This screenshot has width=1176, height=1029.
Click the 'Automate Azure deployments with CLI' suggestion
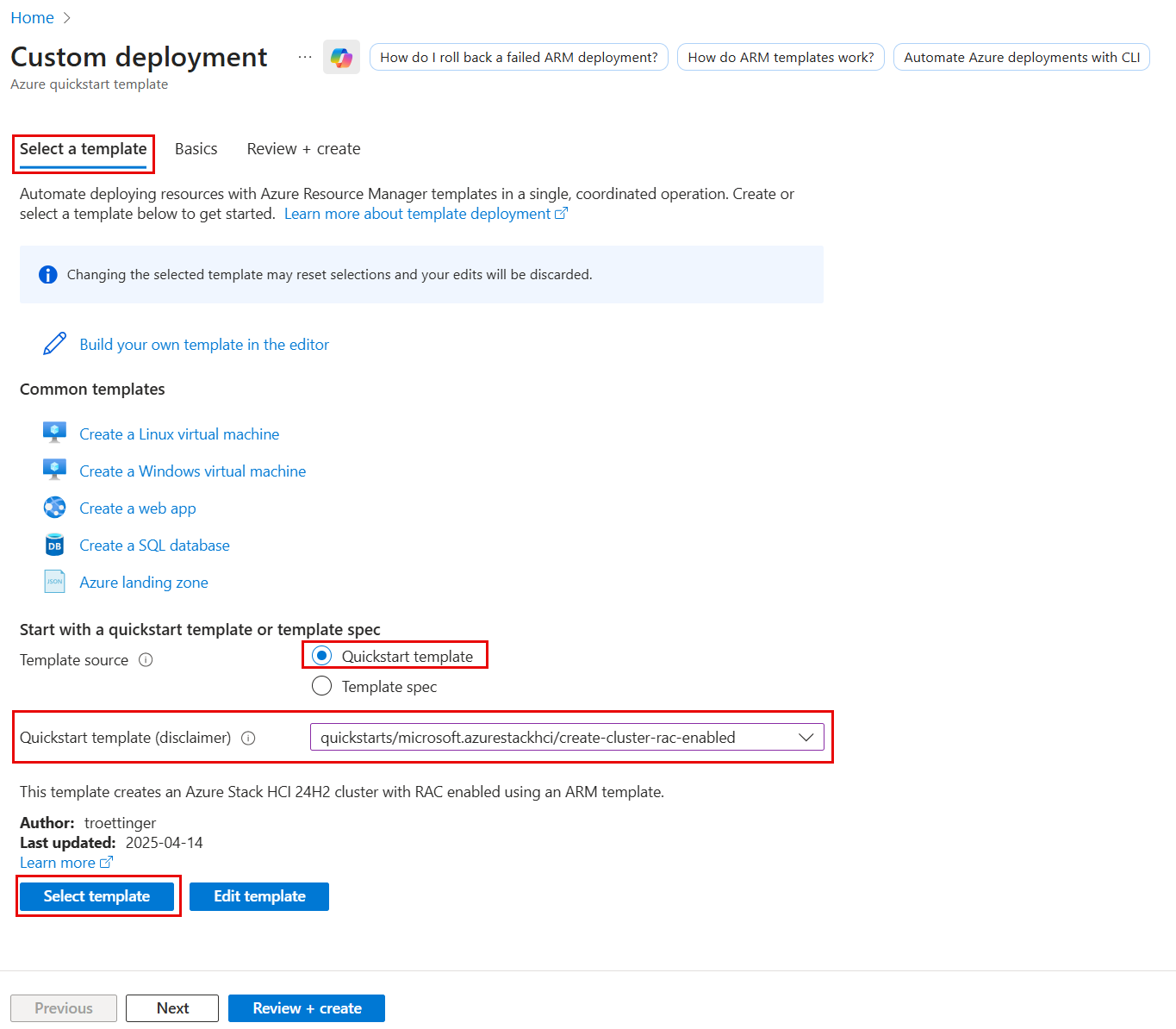1022,57
